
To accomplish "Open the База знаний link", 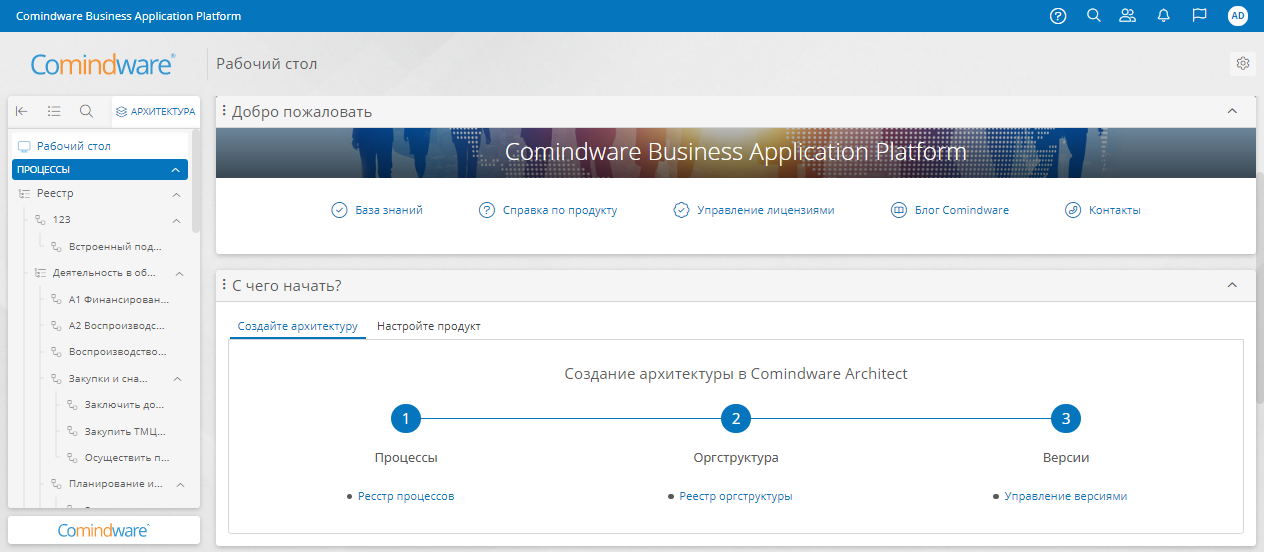I will coord(389,210).
